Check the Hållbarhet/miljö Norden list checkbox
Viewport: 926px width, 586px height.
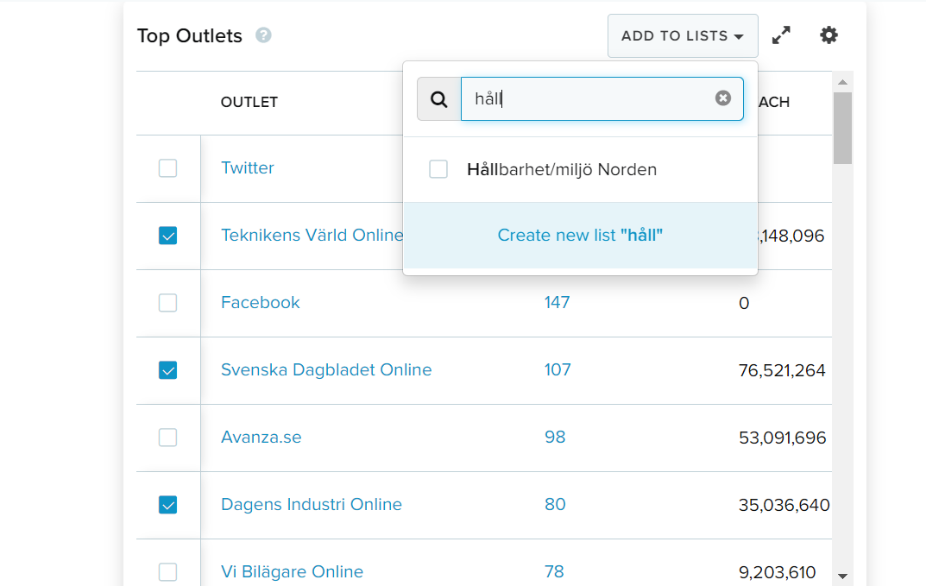click(x=438, y=170)
